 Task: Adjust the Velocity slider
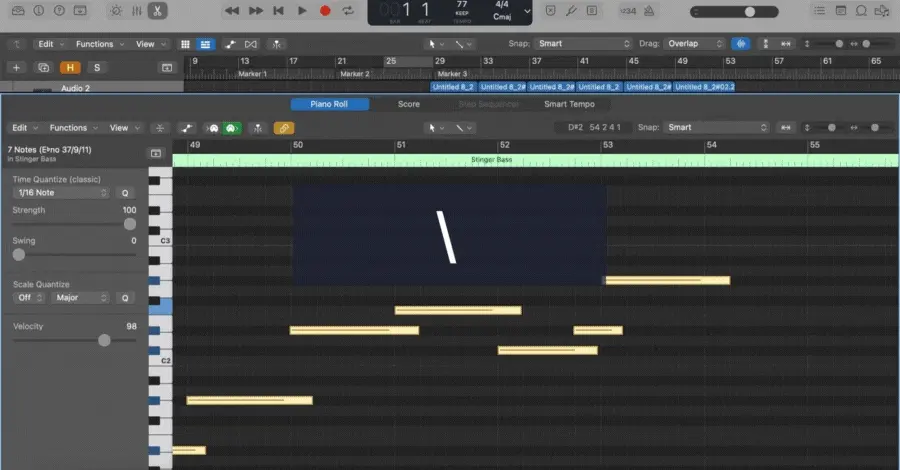click(x=75, y=340)
